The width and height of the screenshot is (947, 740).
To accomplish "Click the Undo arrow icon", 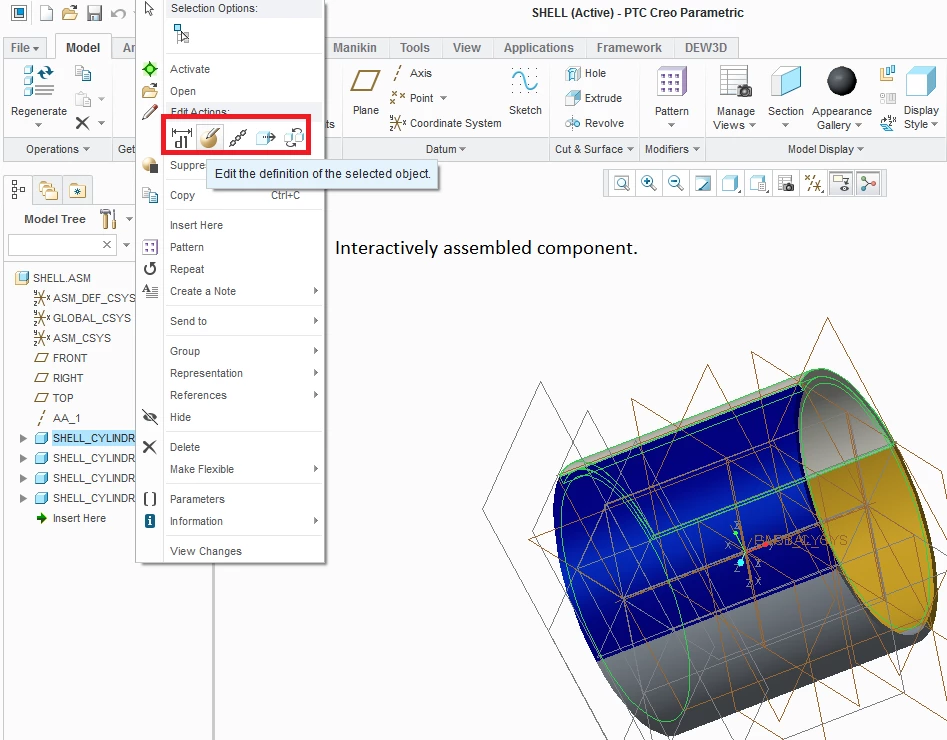I will click(x=118, y=13).
